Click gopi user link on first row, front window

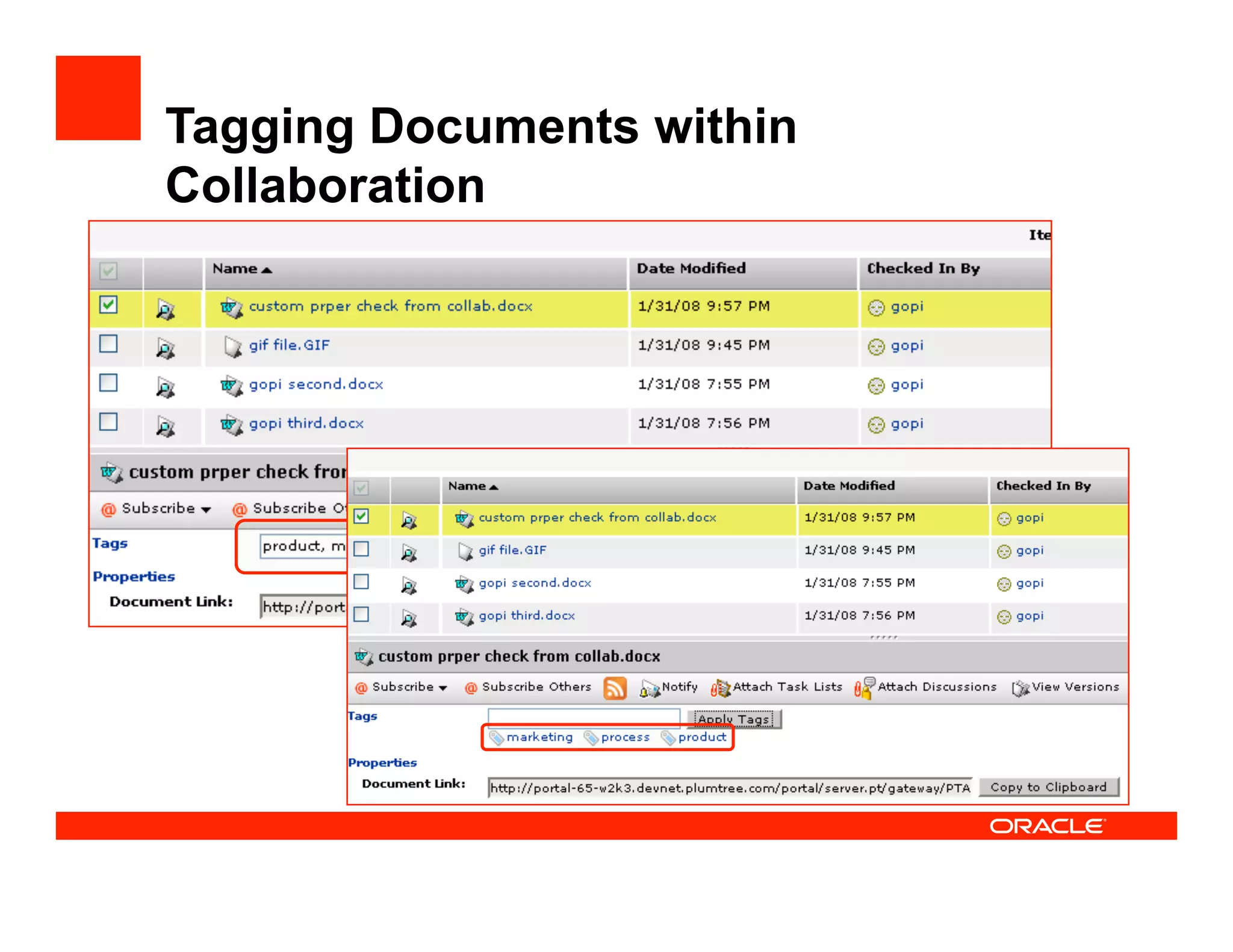click(x=1030, y=518)
